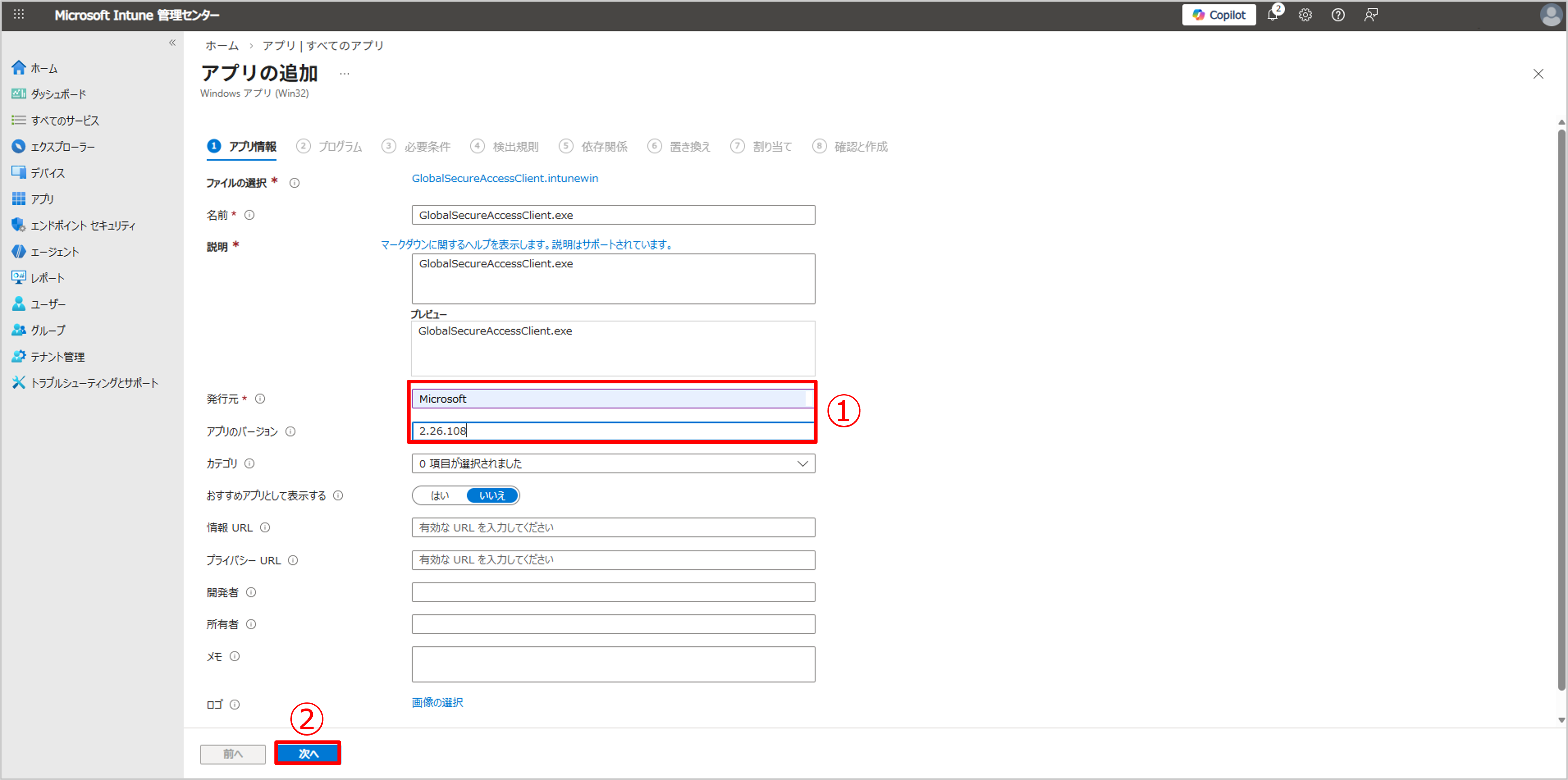Click the help question mark icon
Screen dimensions: 1568x780
click(x=1338, y=15)
